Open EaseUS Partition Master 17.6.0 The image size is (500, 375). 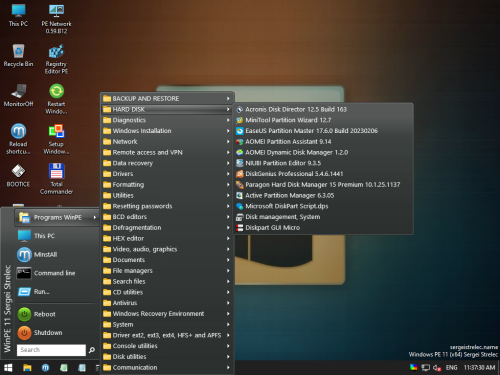coord(323,131)
